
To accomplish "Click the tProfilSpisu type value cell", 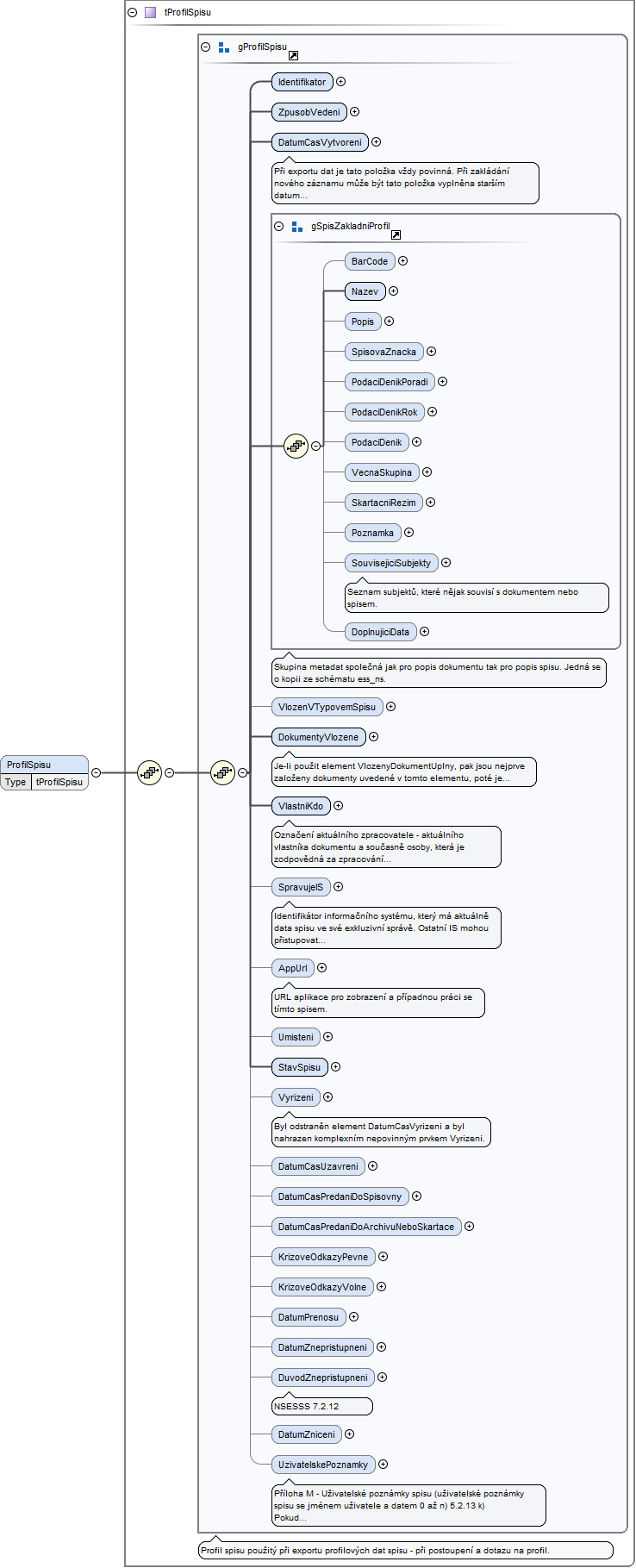I will [59, 782].
